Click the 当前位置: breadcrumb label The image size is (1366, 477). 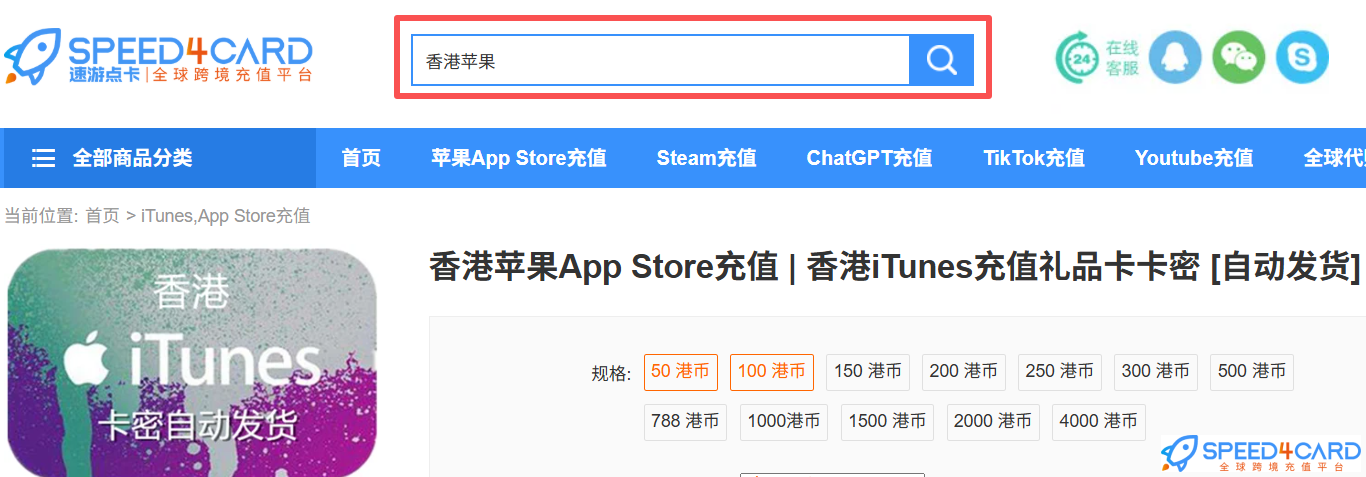(x=42, y=216)
